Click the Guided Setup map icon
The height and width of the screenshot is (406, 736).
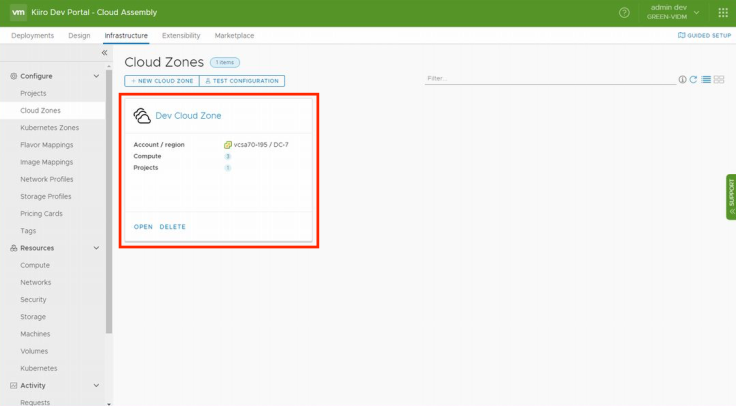[x=682, y=35]
